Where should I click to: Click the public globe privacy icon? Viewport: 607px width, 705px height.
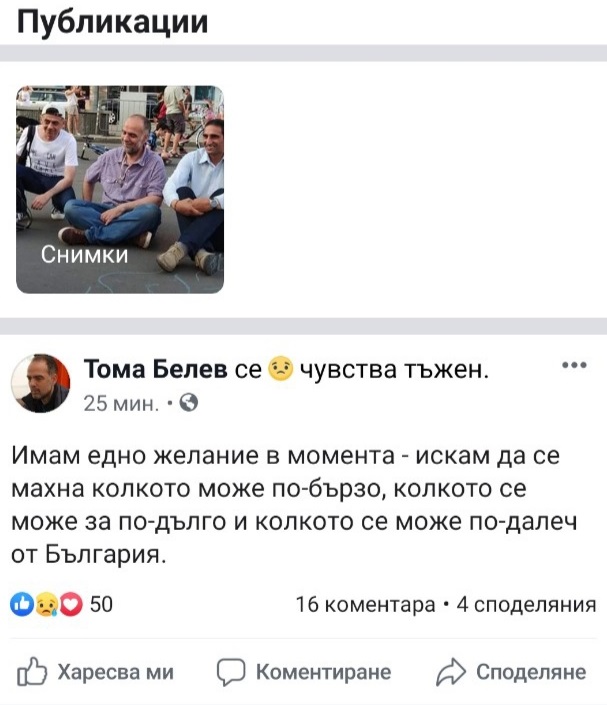[189, 402]
